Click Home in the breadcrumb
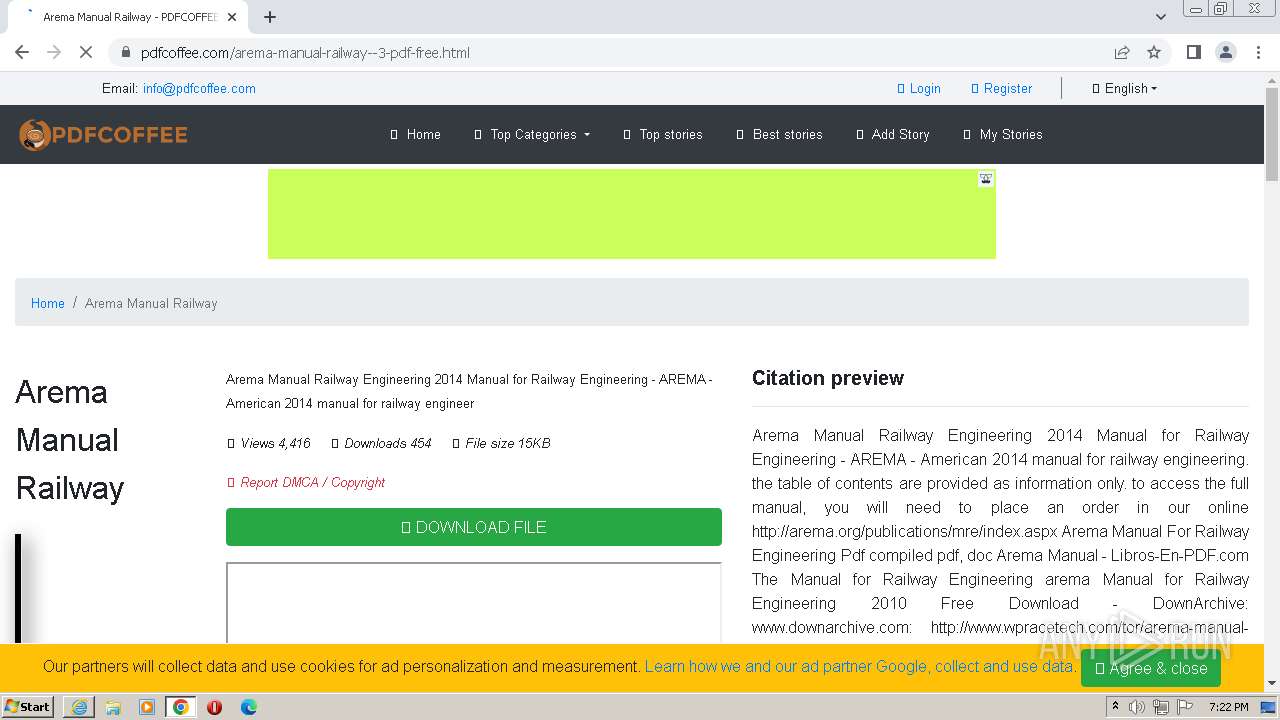1280x720 pixels. (48, 303)
